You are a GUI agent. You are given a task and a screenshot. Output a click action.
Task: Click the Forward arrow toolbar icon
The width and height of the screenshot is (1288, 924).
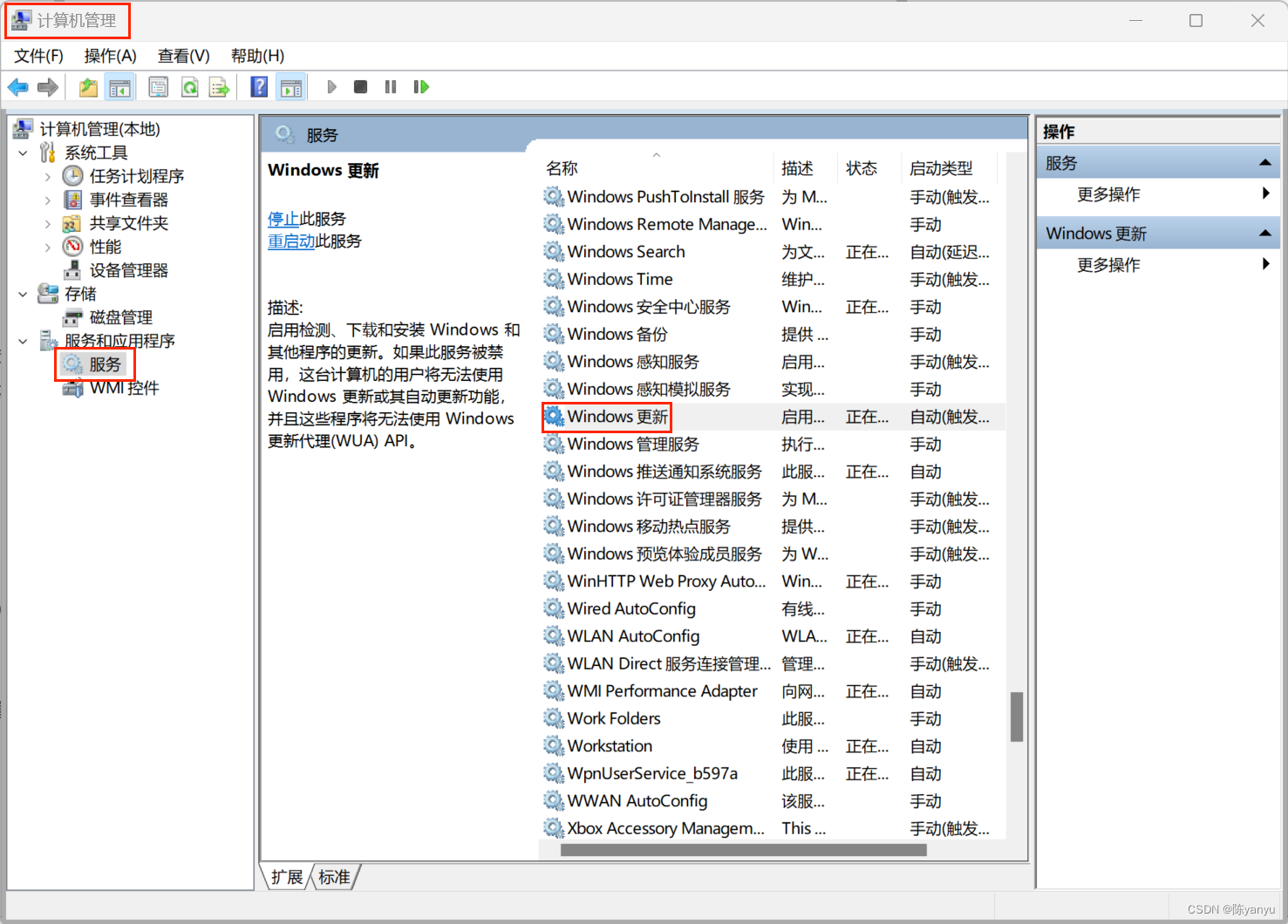48,87
